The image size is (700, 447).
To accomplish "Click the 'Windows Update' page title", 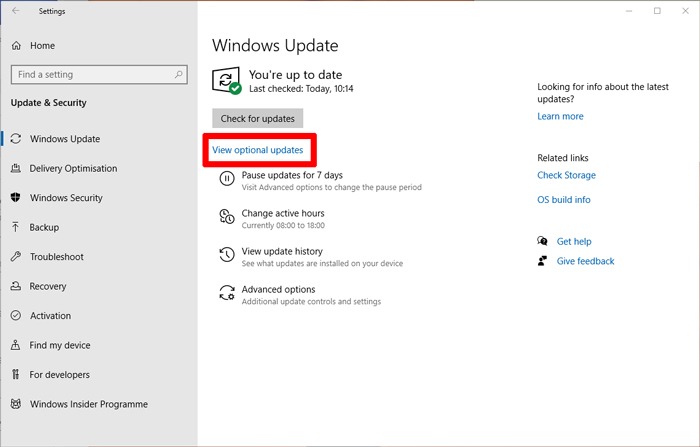I will tap(275, 46).
